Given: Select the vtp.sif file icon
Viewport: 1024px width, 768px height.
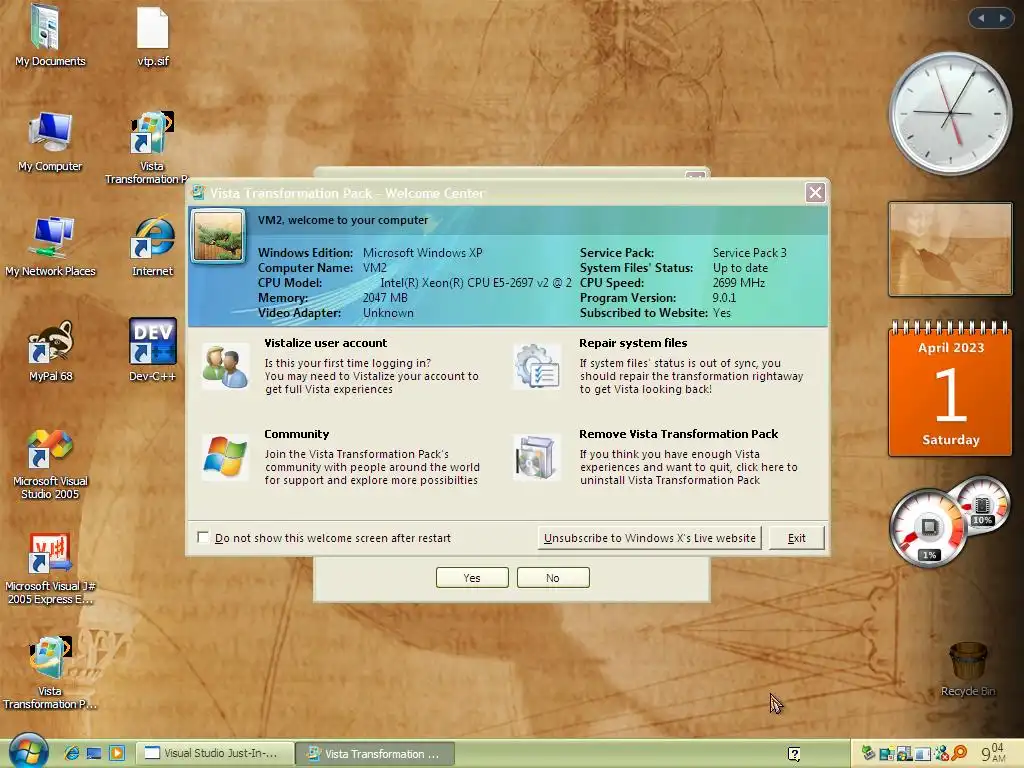Looking at the screenshot, I should [x=153, y=28].
